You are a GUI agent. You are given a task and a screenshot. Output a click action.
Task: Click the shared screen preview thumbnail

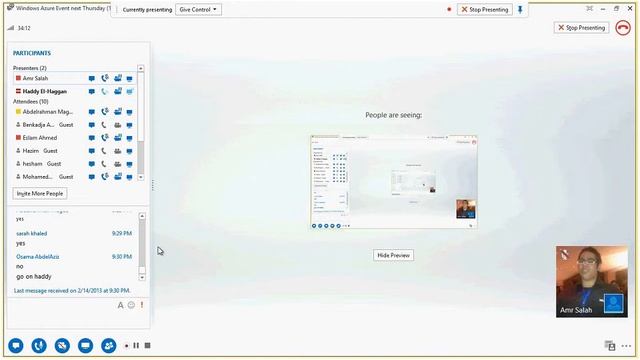[x=393, y=182]
